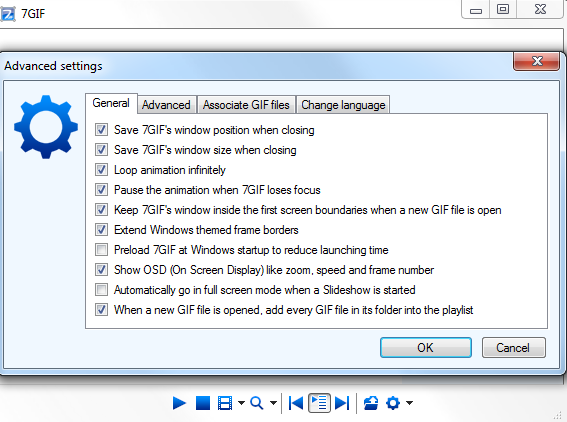Uncheck Save 7GIF's window size when closing
567x422 pixels.
coord(101,150)
